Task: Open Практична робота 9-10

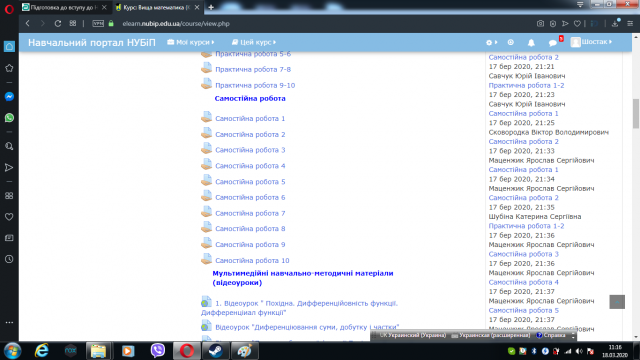Action: tap(255, 85)
